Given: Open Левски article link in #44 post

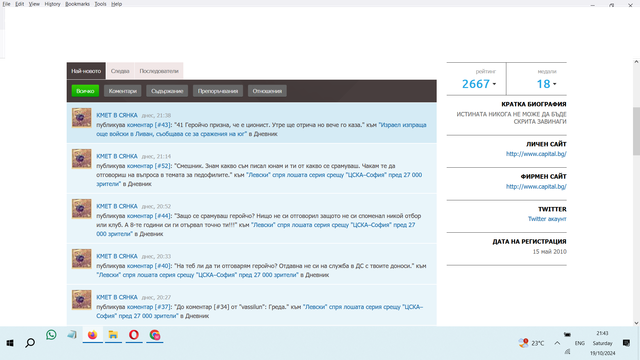Looking at the screenshot, I should pyautogui.click(x=256, y=229).
